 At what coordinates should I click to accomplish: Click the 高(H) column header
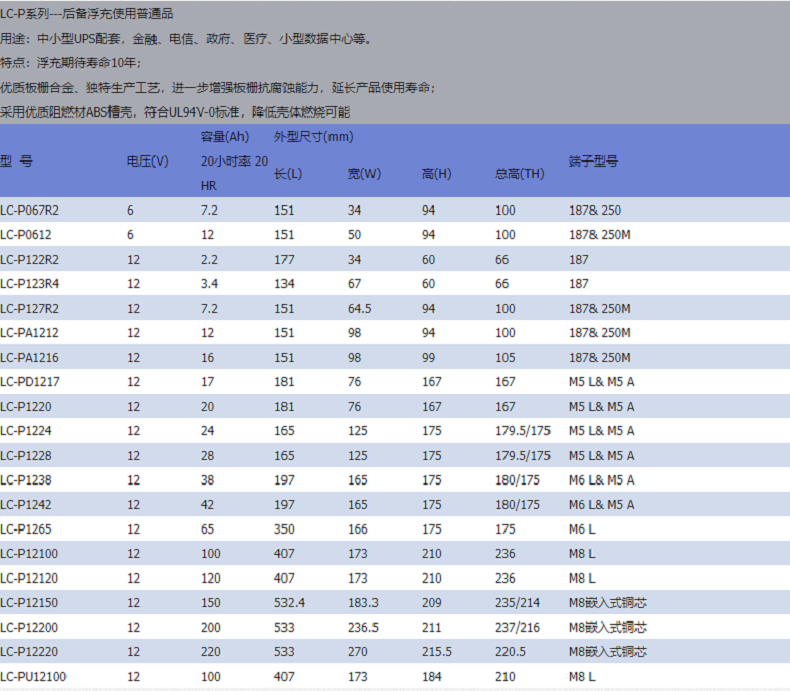(x=437, y=174)
